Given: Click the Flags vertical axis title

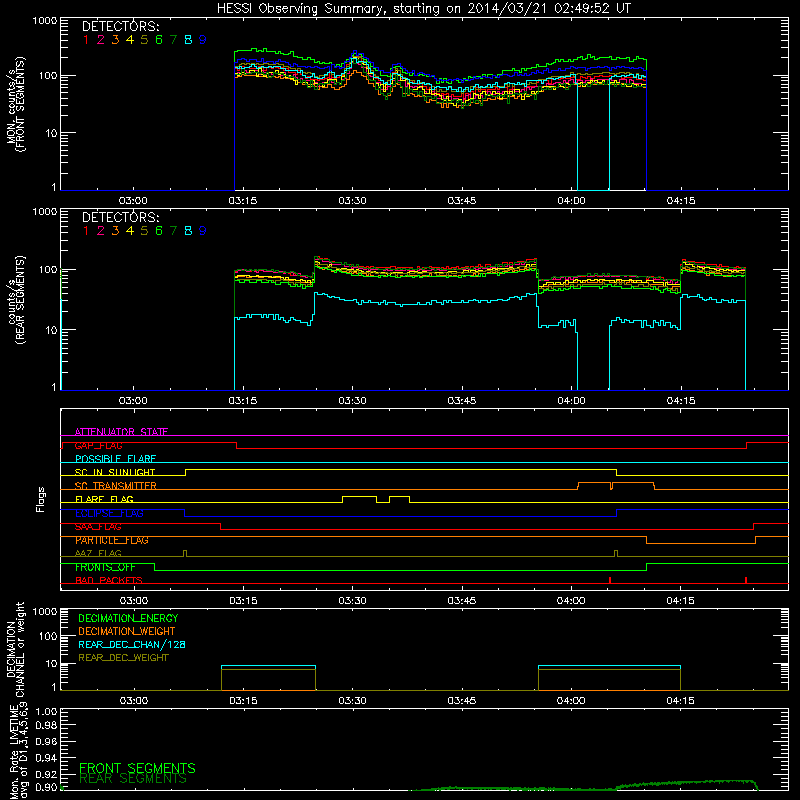Looking at the screenshot, I should click(x=41, y=499).
